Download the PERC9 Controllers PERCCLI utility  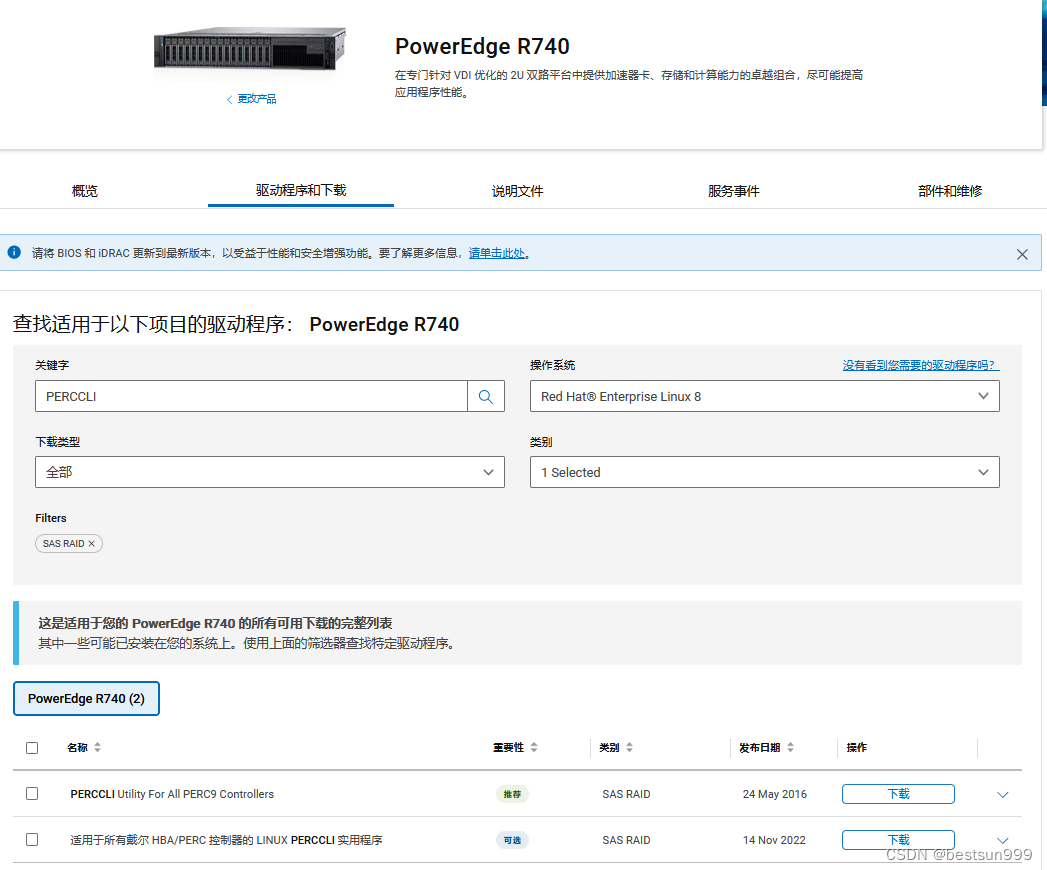(x=898, y=794)
